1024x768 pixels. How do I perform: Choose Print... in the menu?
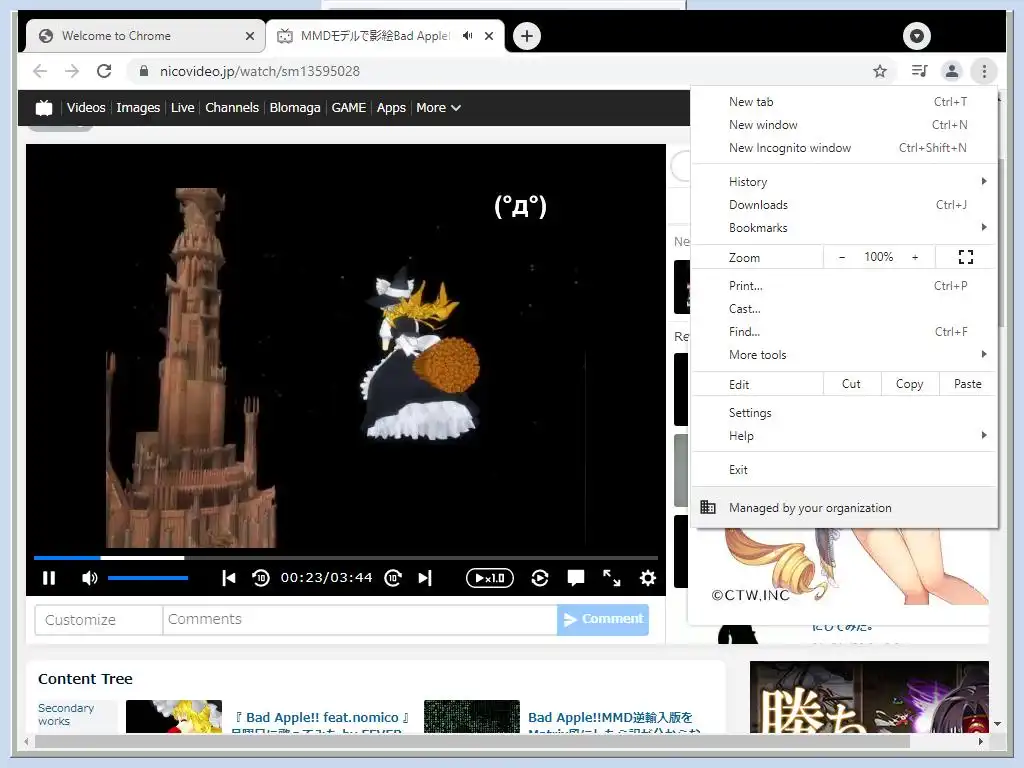(x=843, y=286)
